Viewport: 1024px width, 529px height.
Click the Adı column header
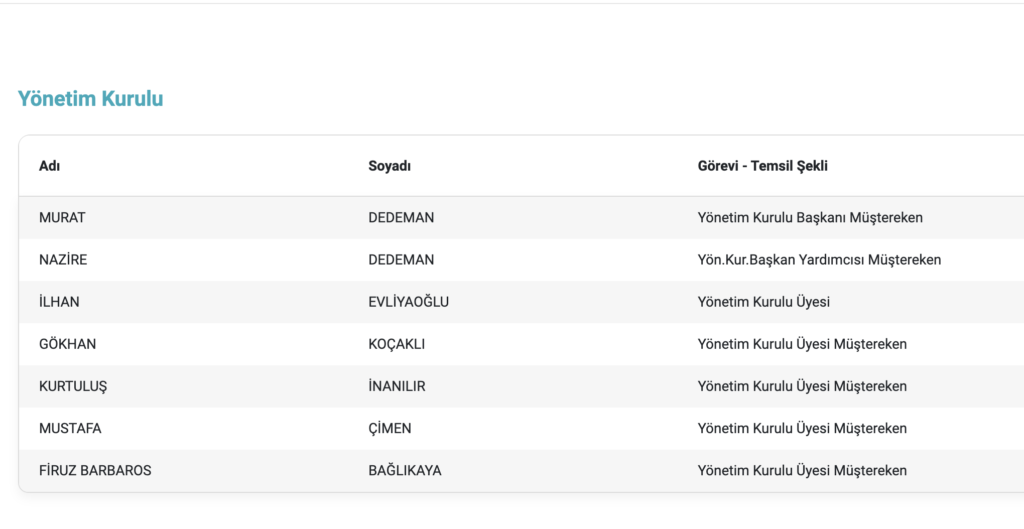coord(51,166)
